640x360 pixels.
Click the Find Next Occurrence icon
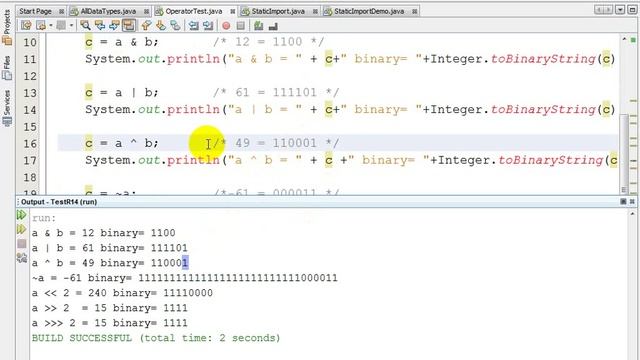(x=114, y=26)
